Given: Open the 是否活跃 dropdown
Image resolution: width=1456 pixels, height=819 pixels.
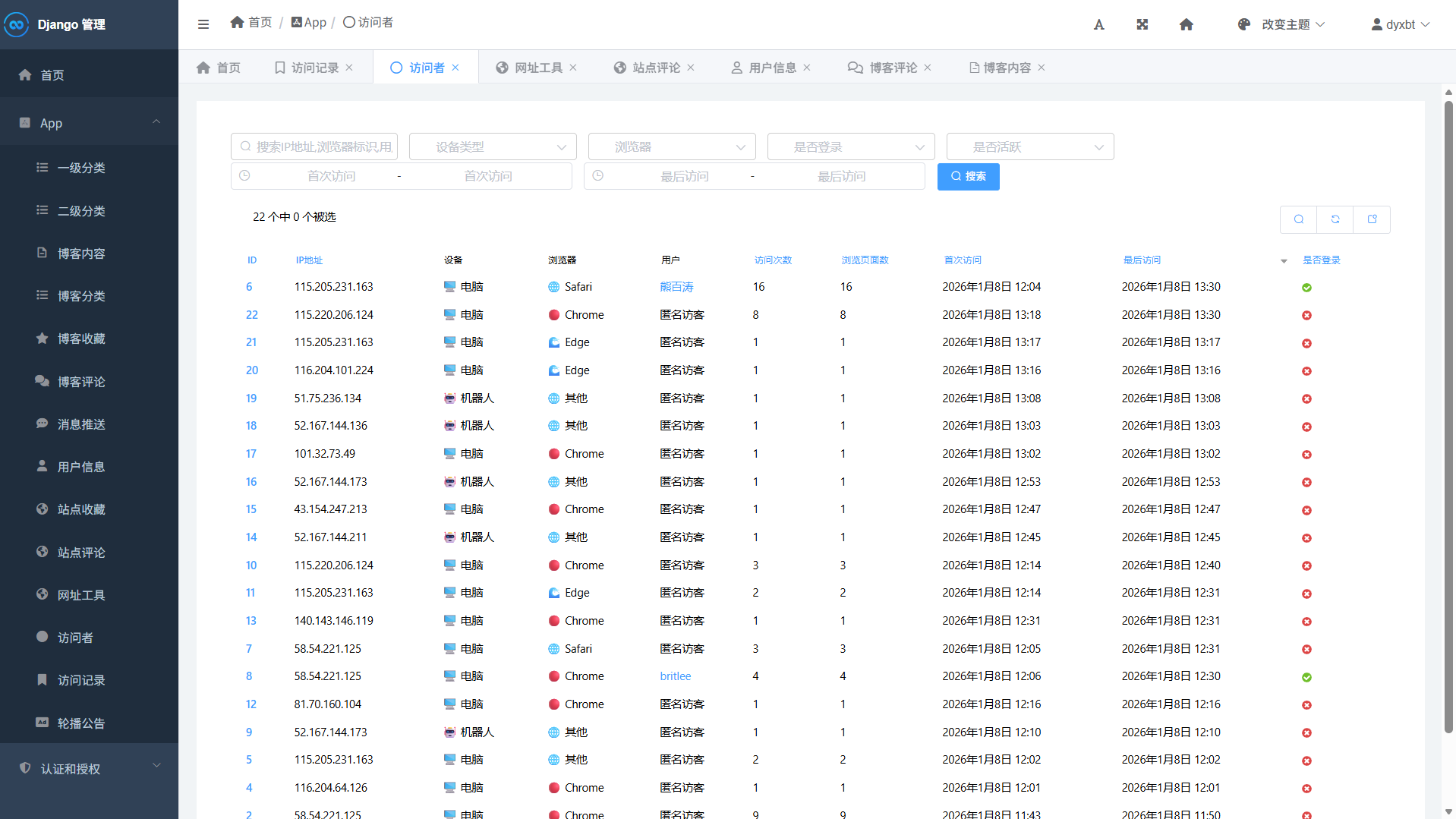Looking at the screenshot, I should (x=1030, y=146).
